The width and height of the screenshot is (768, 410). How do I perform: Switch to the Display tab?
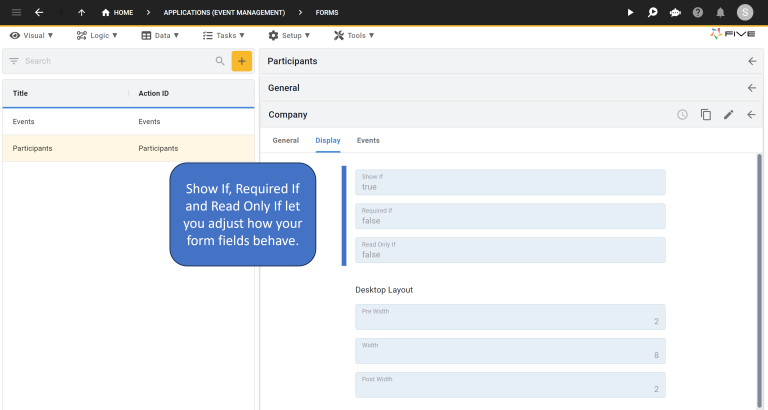[328, 141]
